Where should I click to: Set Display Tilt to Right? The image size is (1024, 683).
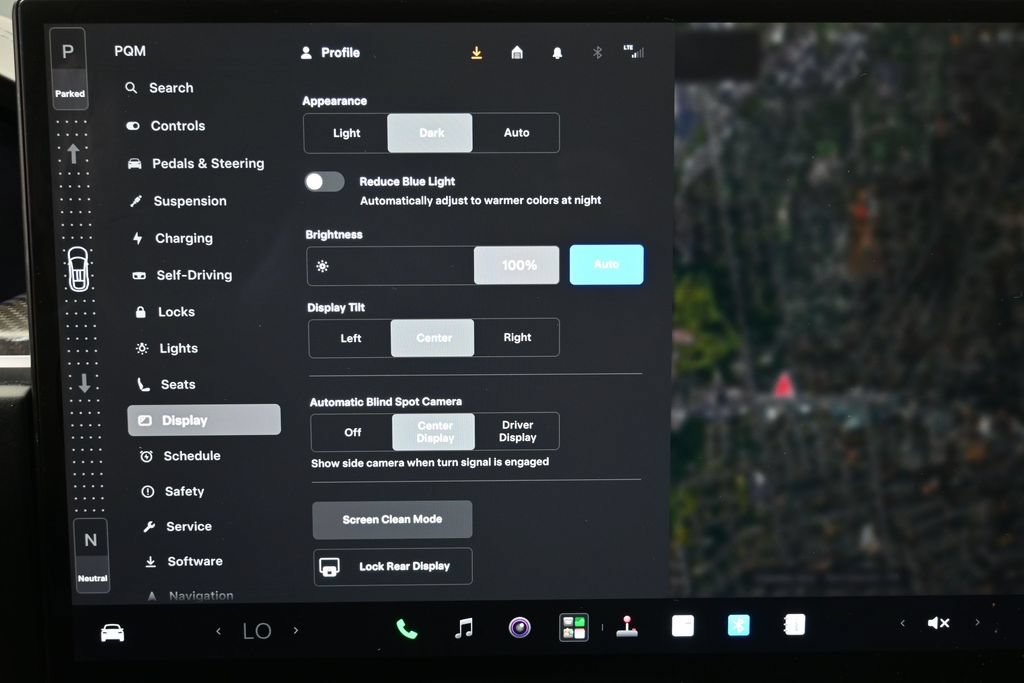tap(517, 338)
